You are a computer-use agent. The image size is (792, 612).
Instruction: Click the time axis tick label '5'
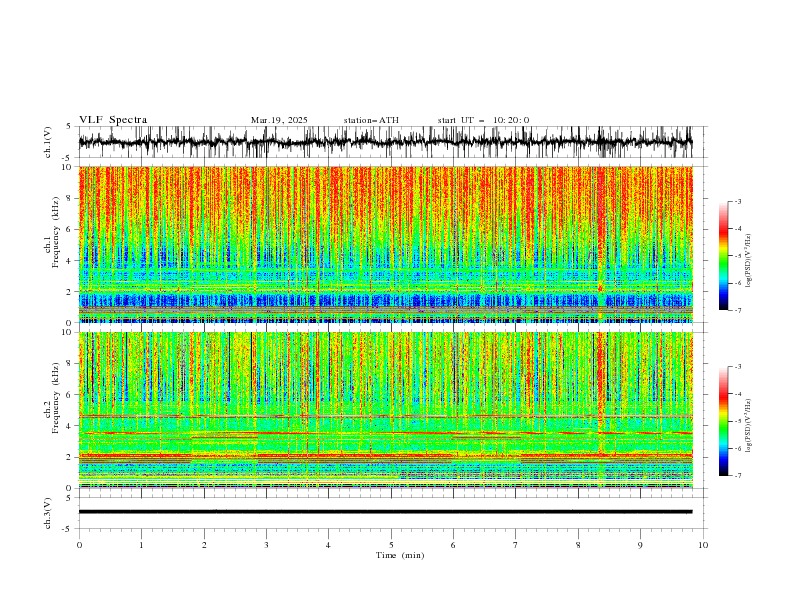(x=391, y=545)
